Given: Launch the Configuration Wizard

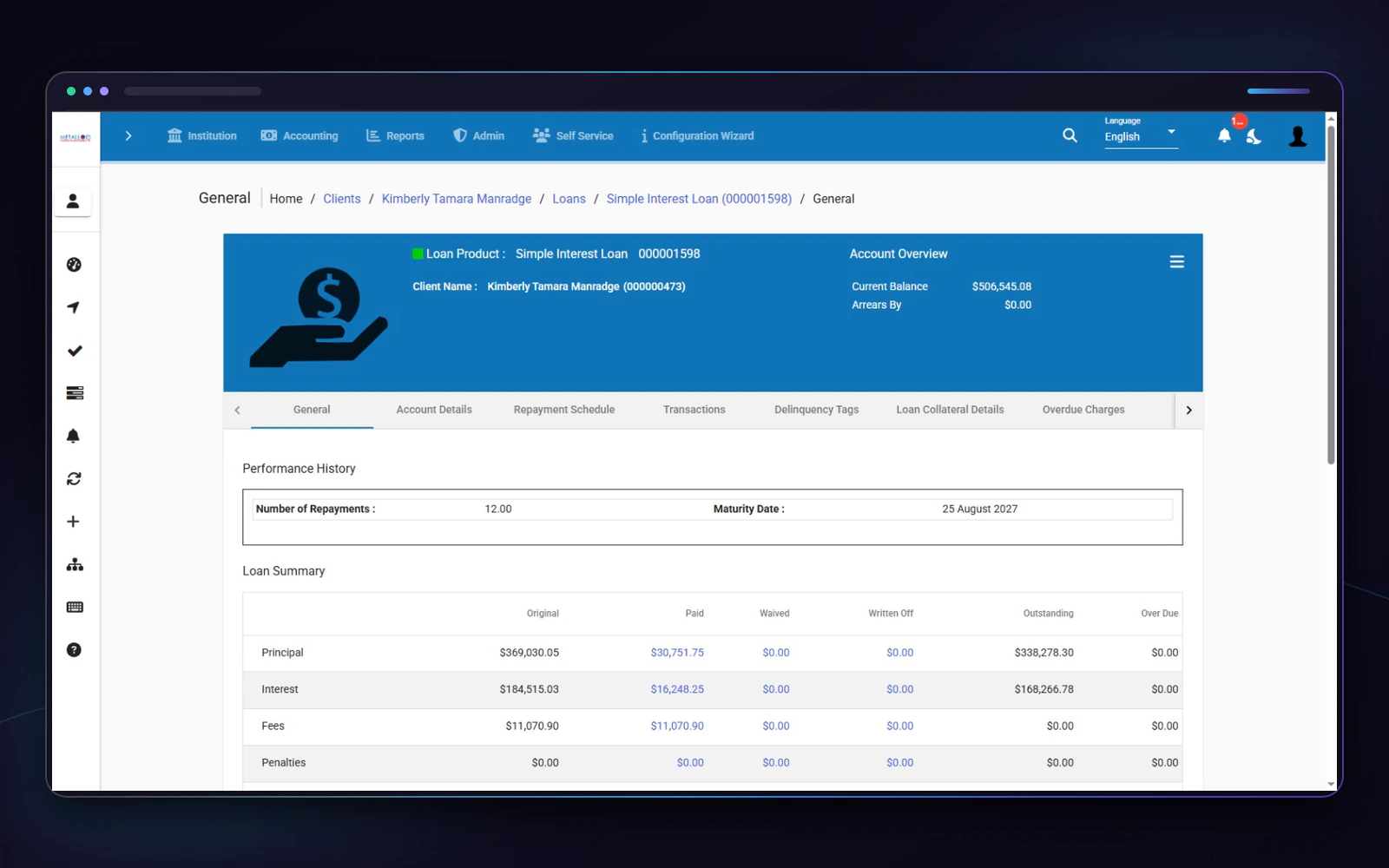Looking at the screenshot, I should pyautogui.click(x=697, y=135).
